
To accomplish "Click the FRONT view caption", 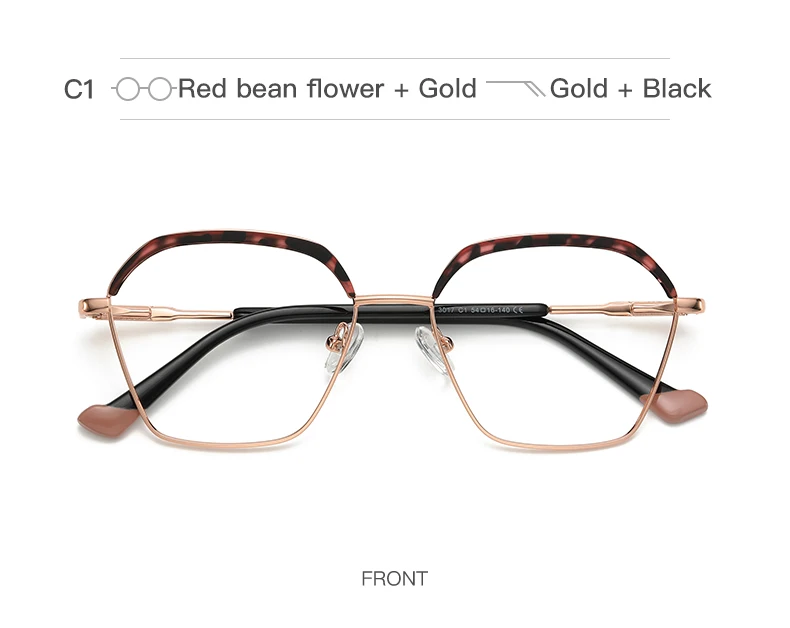I will click(394, 578).
